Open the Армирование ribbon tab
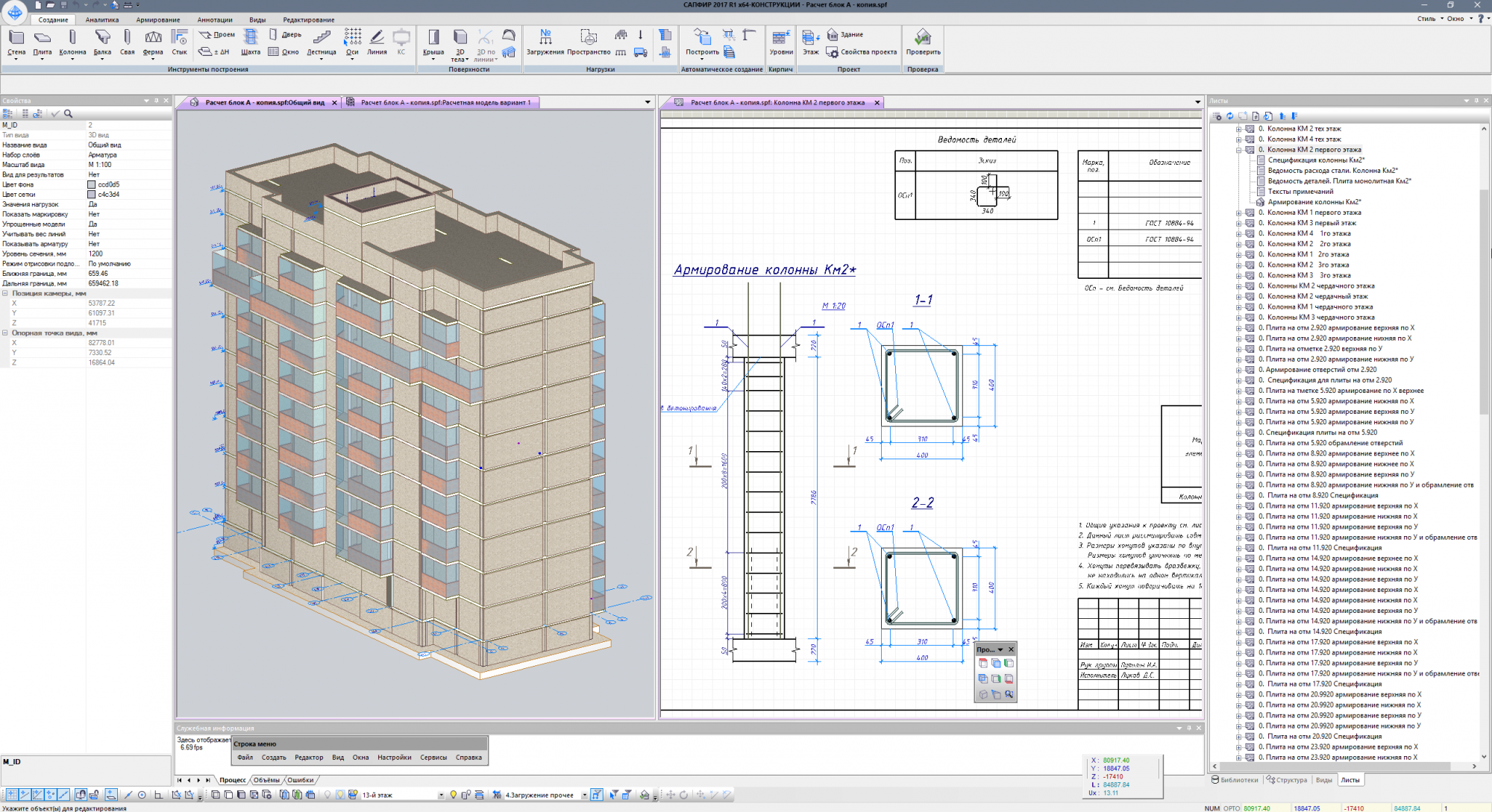The height and width of the screenshot is (812, 1492). [157, 20]
